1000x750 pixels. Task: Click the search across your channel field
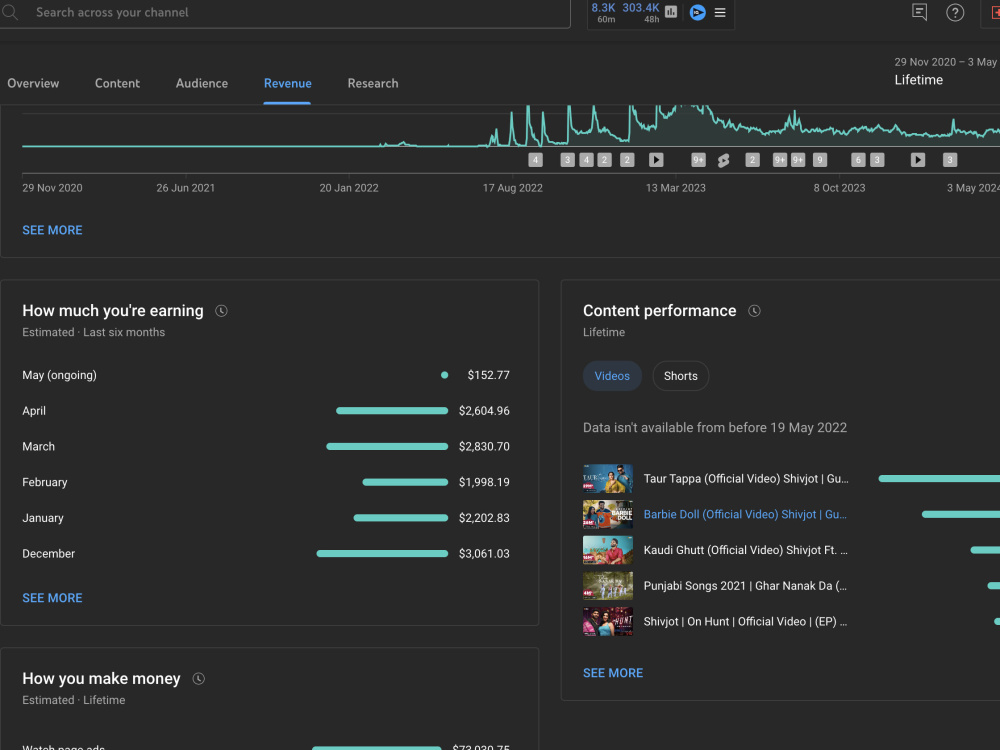coord(285,12)
